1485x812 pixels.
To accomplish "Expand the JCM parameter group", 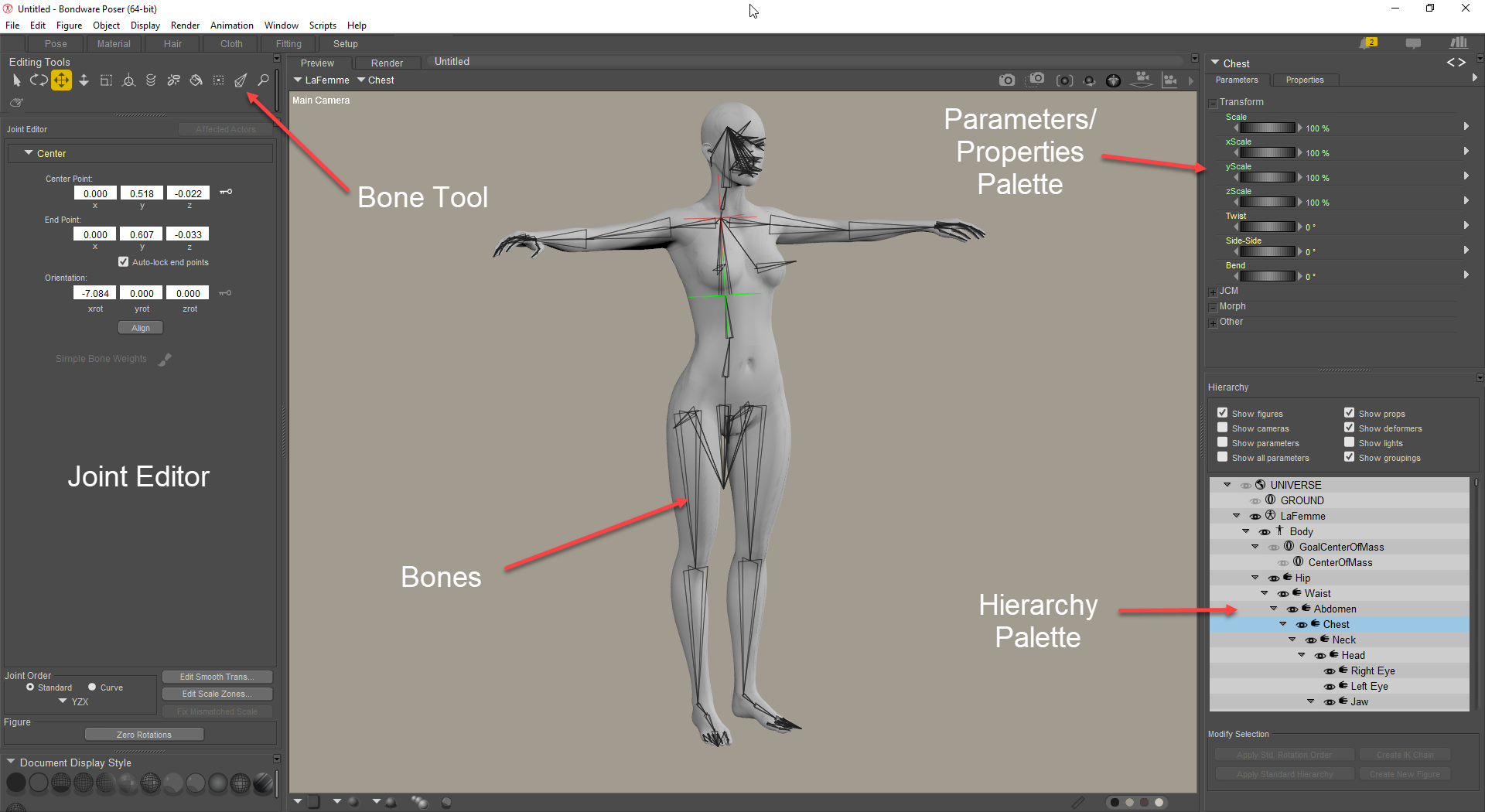I will [1213, 292].
